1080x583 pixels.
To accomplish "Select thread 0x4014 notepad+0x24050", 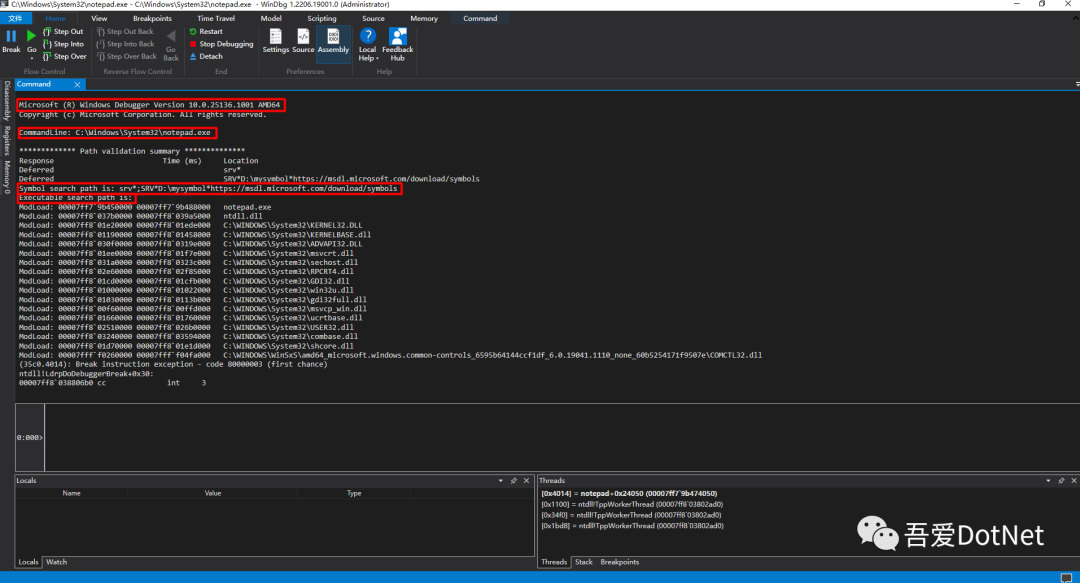I will [x=629, y=493].
